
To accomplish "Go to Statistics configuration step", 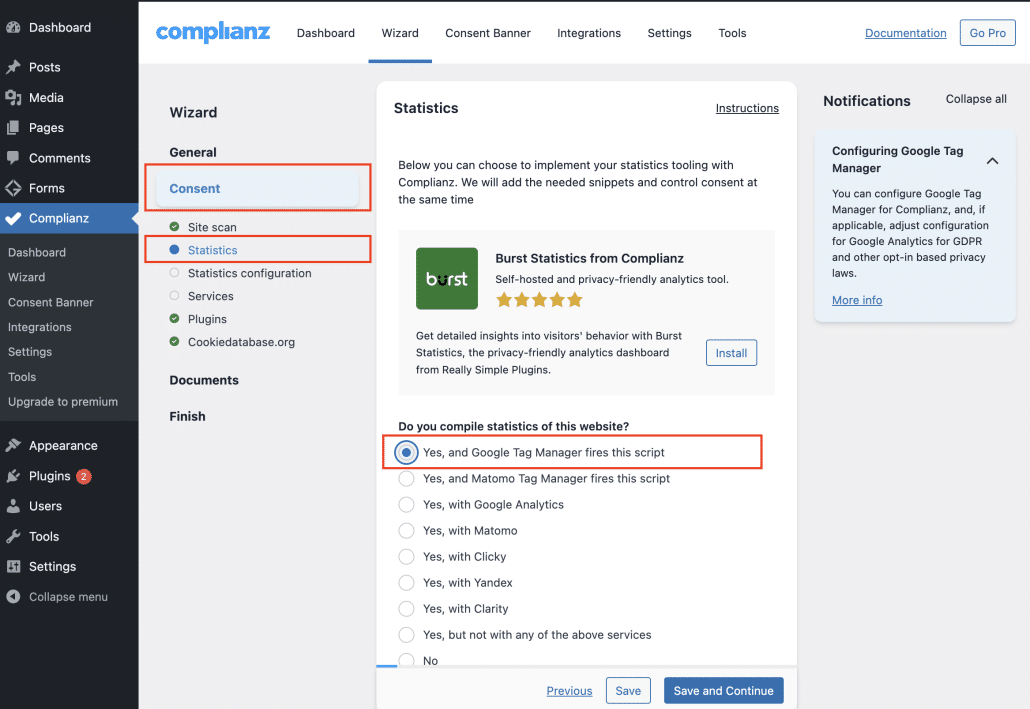I will click(x=250, y=273).
